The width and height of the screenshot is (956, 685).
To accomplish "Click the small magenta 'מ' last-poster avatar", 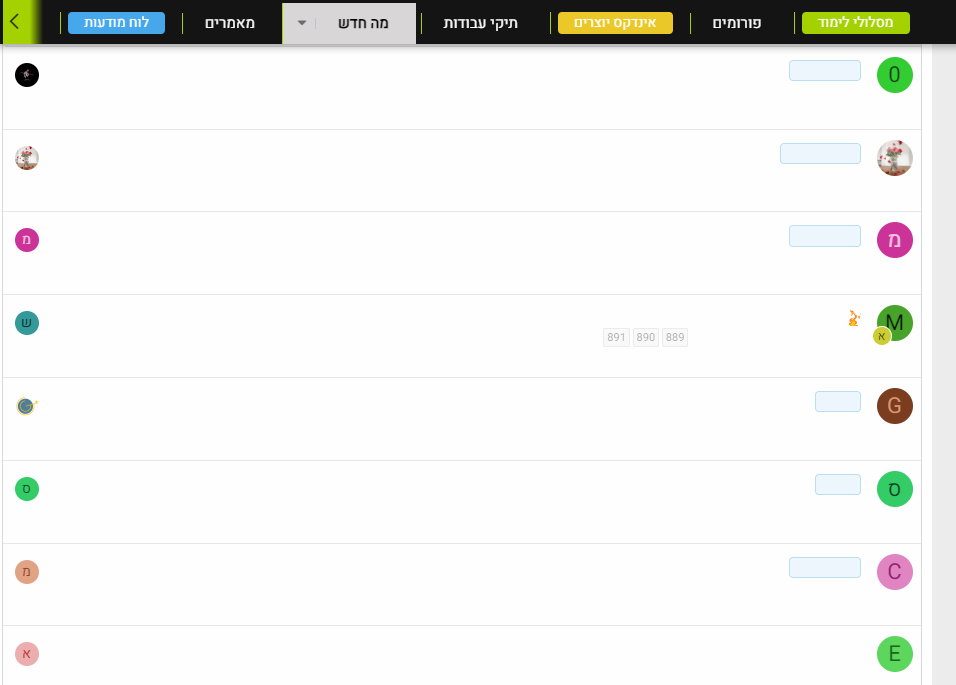I will tap(27, 240).
